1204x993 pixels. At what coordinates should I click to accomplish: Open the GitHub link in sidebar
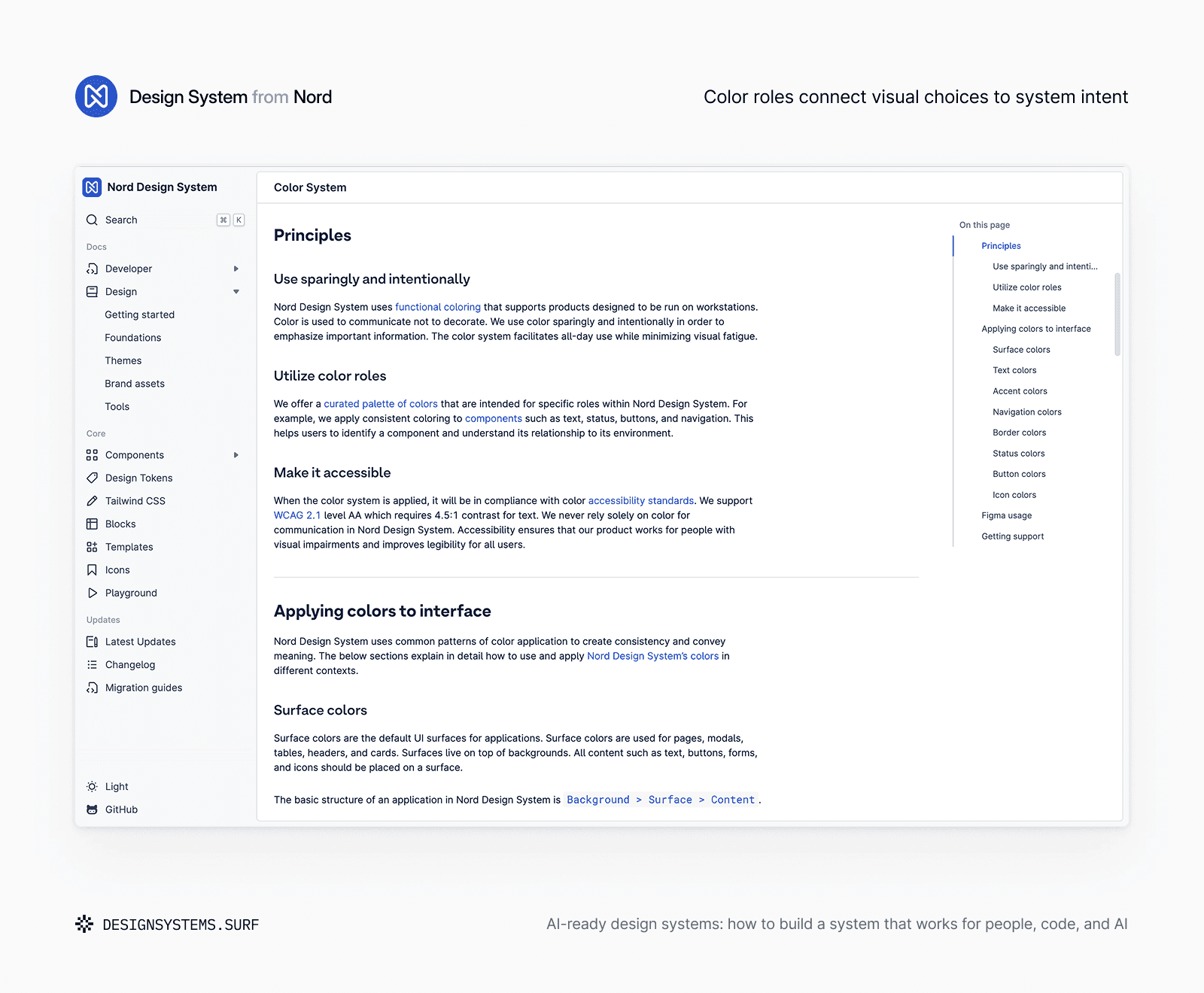click(121, 809)
